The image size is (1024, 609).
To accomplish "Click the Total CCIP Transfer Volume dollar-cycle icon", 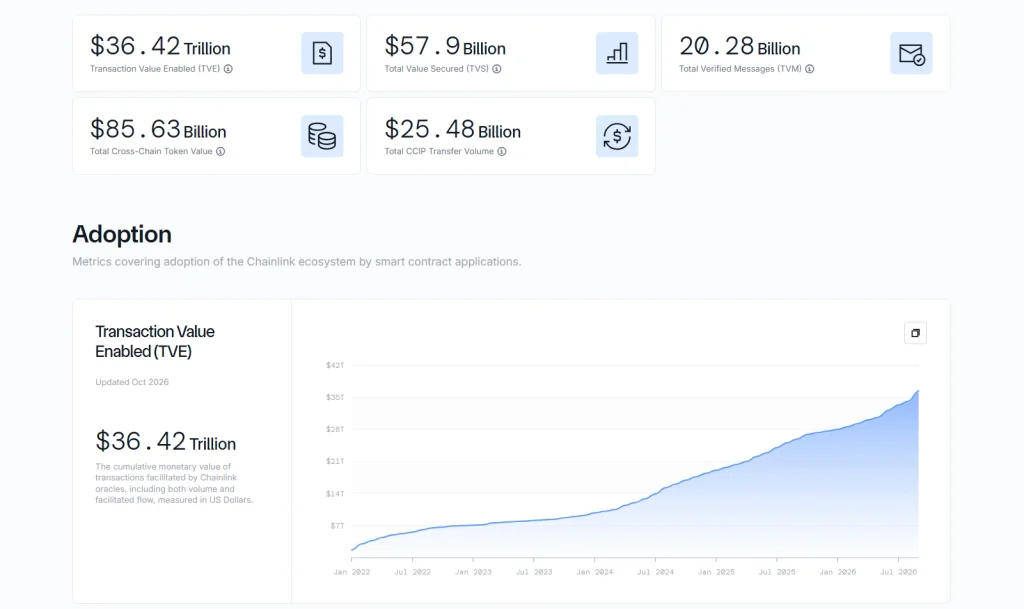I will click(616, 136).
